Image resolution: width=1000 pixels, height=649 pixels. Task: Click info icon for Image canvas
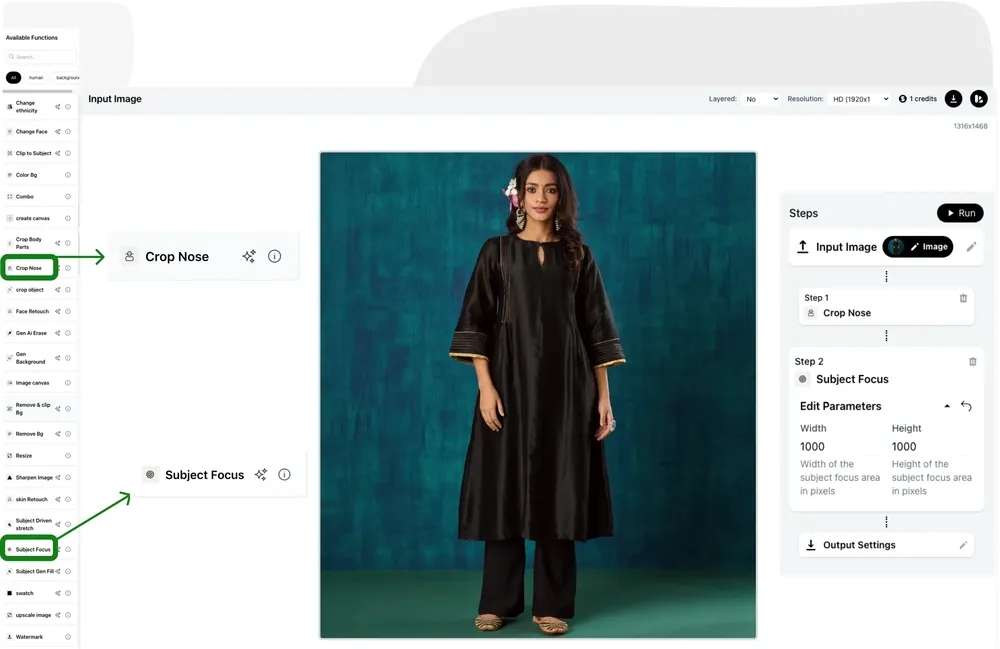[68, 383]
